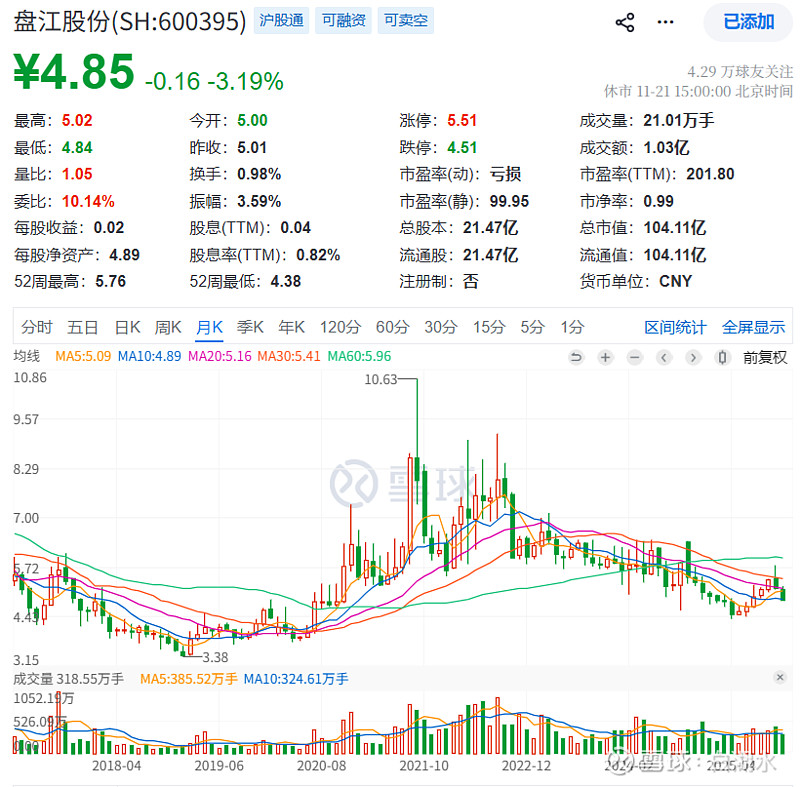This screenshot has height=787, width=800.
Task: Select the 季K tab
Action: [250, 327]
